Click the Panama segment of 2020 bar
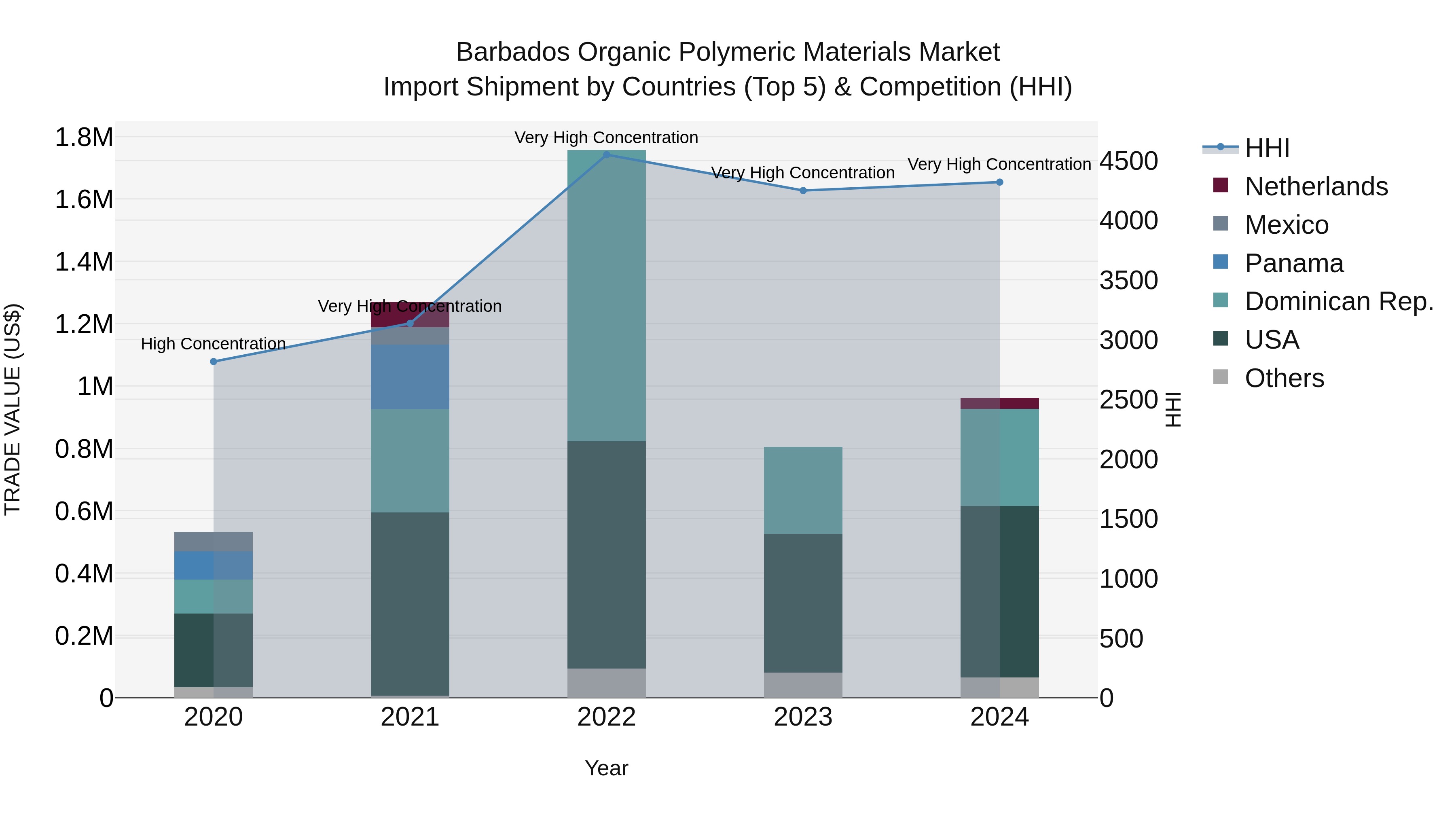Viewport: 1456px width, 819px height. click(214, 566)
